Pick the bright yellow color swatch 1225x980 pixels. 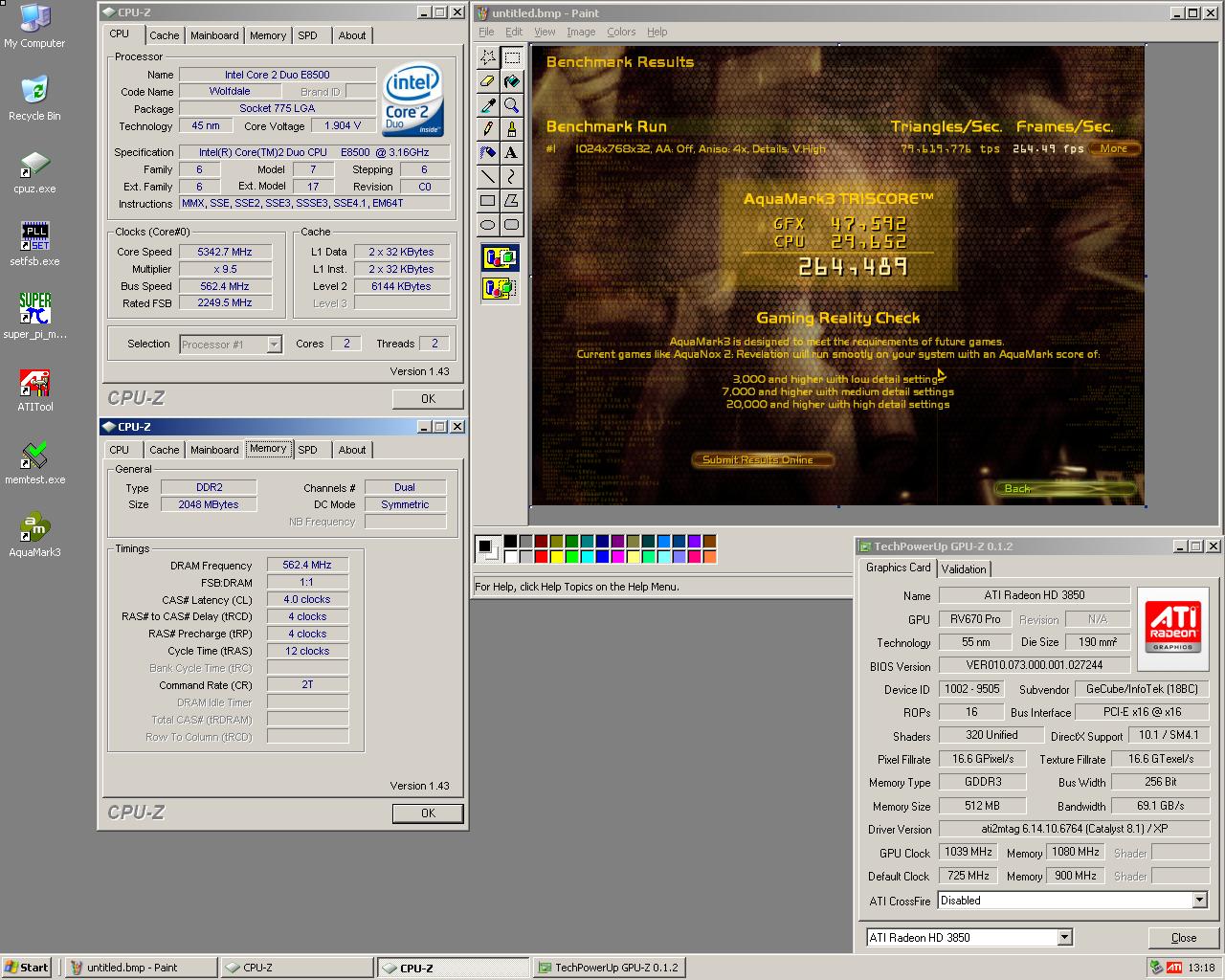pos(557,557)
